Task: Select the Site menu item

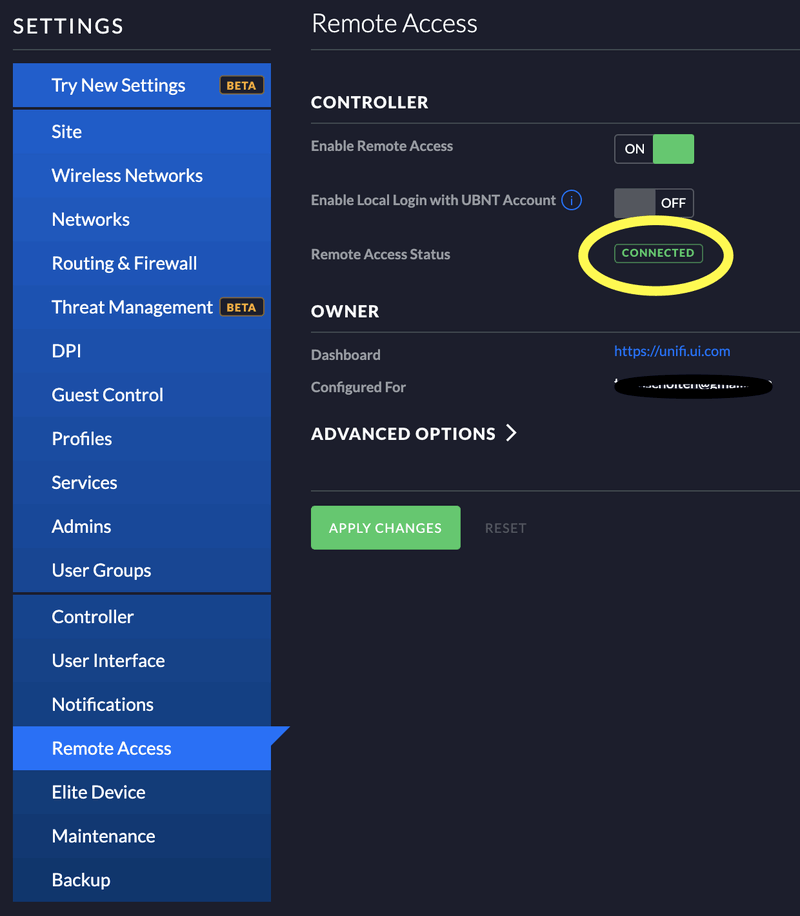Action: [x=67, y=132]
